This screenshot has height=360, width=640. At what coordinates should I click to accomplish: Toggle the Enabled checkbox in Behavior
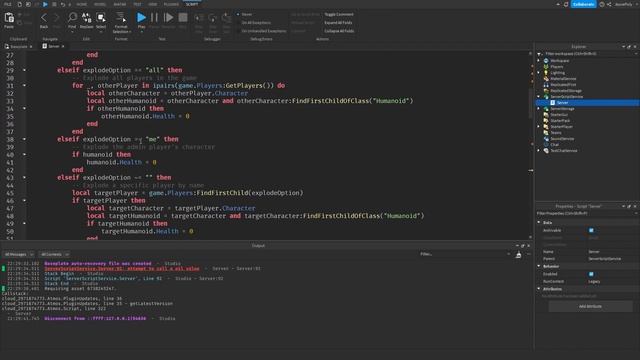[x=591, y=274]
